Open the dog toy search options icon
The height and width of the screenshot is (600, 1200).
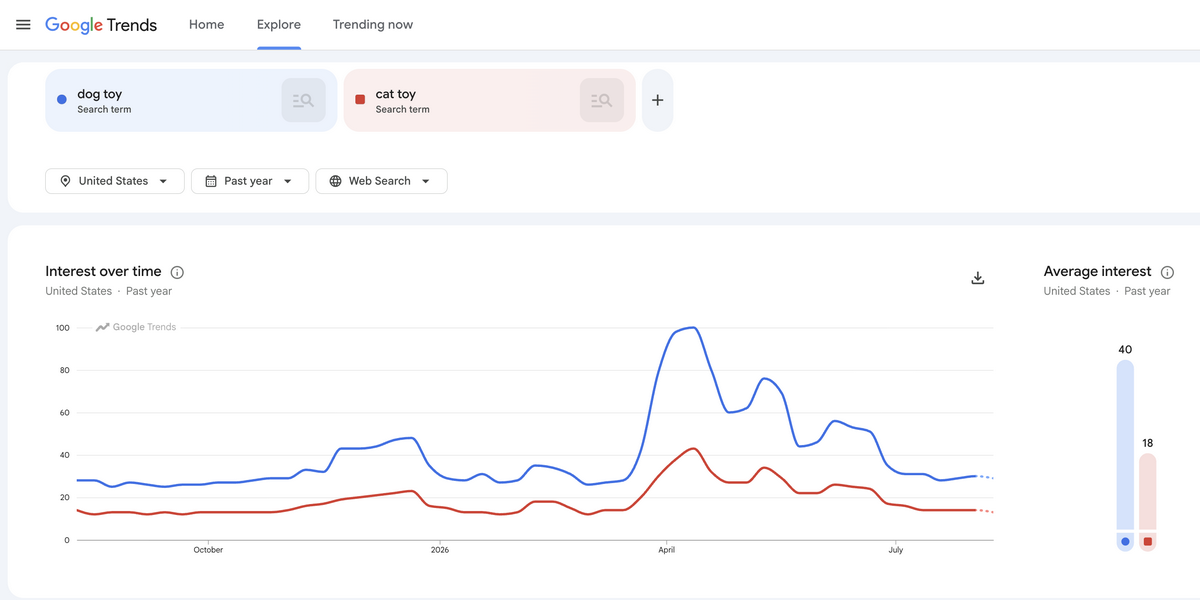click(303, 100)
